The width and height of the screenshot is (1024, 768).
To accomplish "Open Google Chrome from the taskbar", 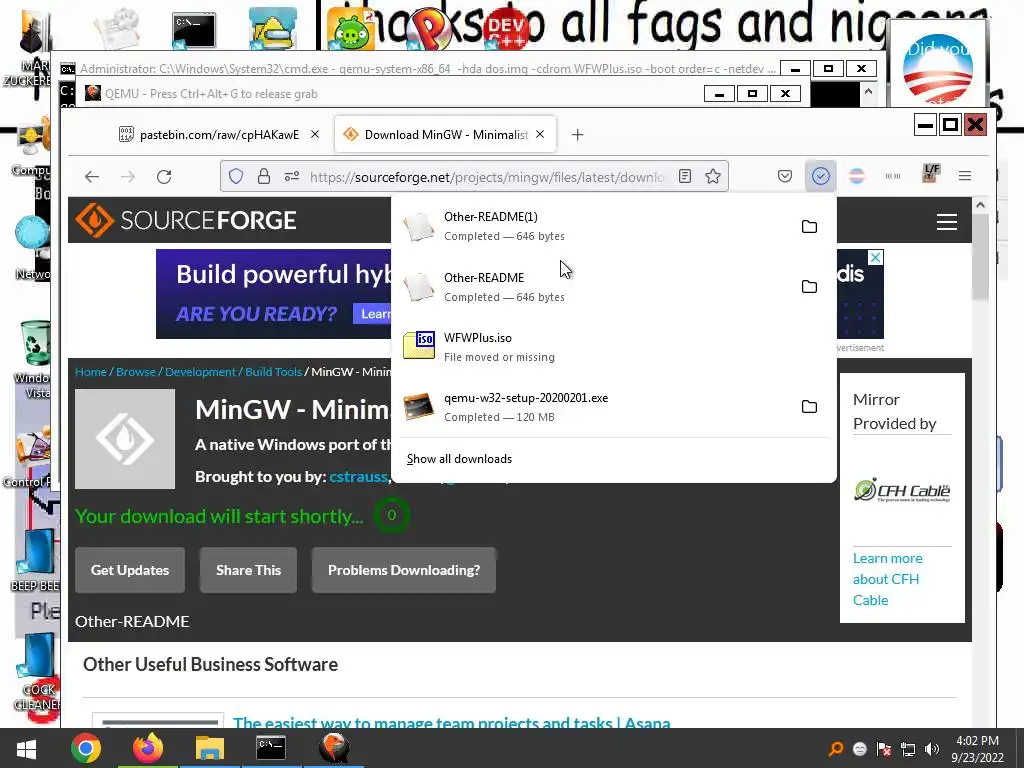I will (86, 748).
